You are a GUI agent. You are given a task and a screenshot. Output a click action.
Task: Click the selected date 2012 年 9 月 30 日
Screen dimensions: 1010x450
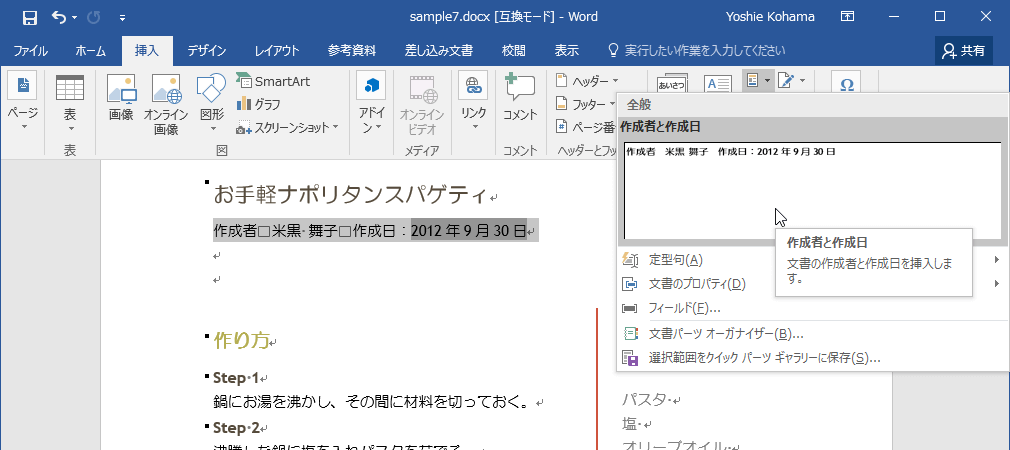pyautogui.click(x=468, y=230)
